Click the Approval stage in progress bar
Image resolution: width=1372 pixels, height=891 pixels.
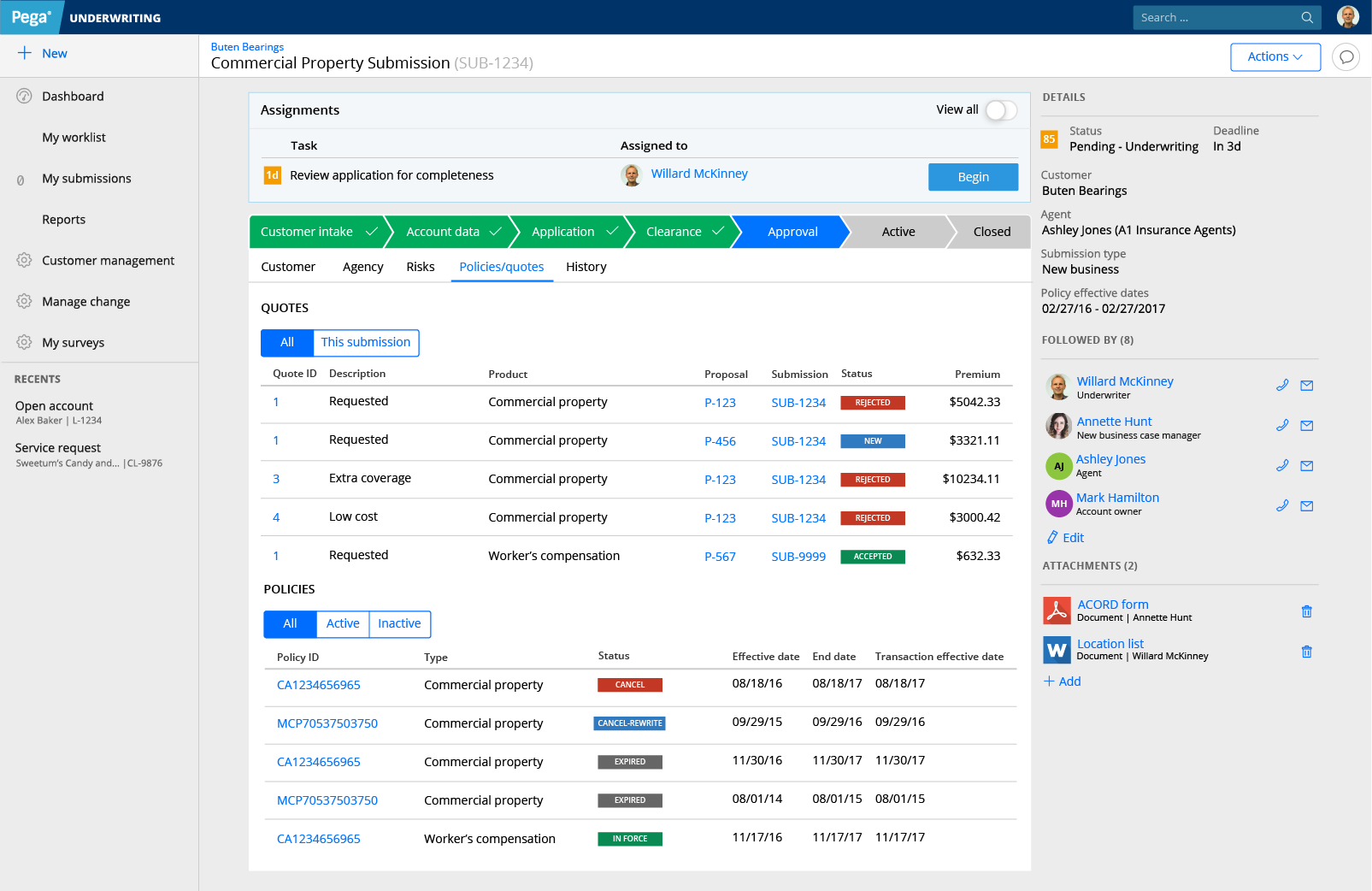point(792,232)
